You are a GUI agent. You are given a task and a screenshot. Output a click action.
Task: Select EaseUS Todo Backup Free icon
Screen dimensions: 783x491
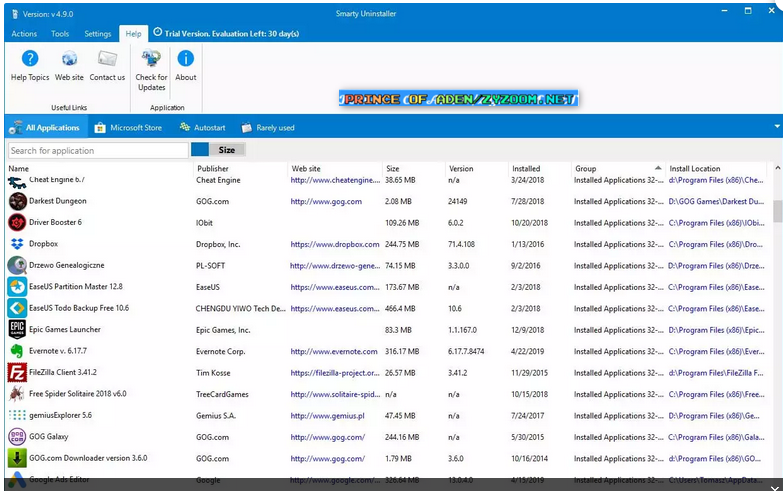(x=17, y=308)
